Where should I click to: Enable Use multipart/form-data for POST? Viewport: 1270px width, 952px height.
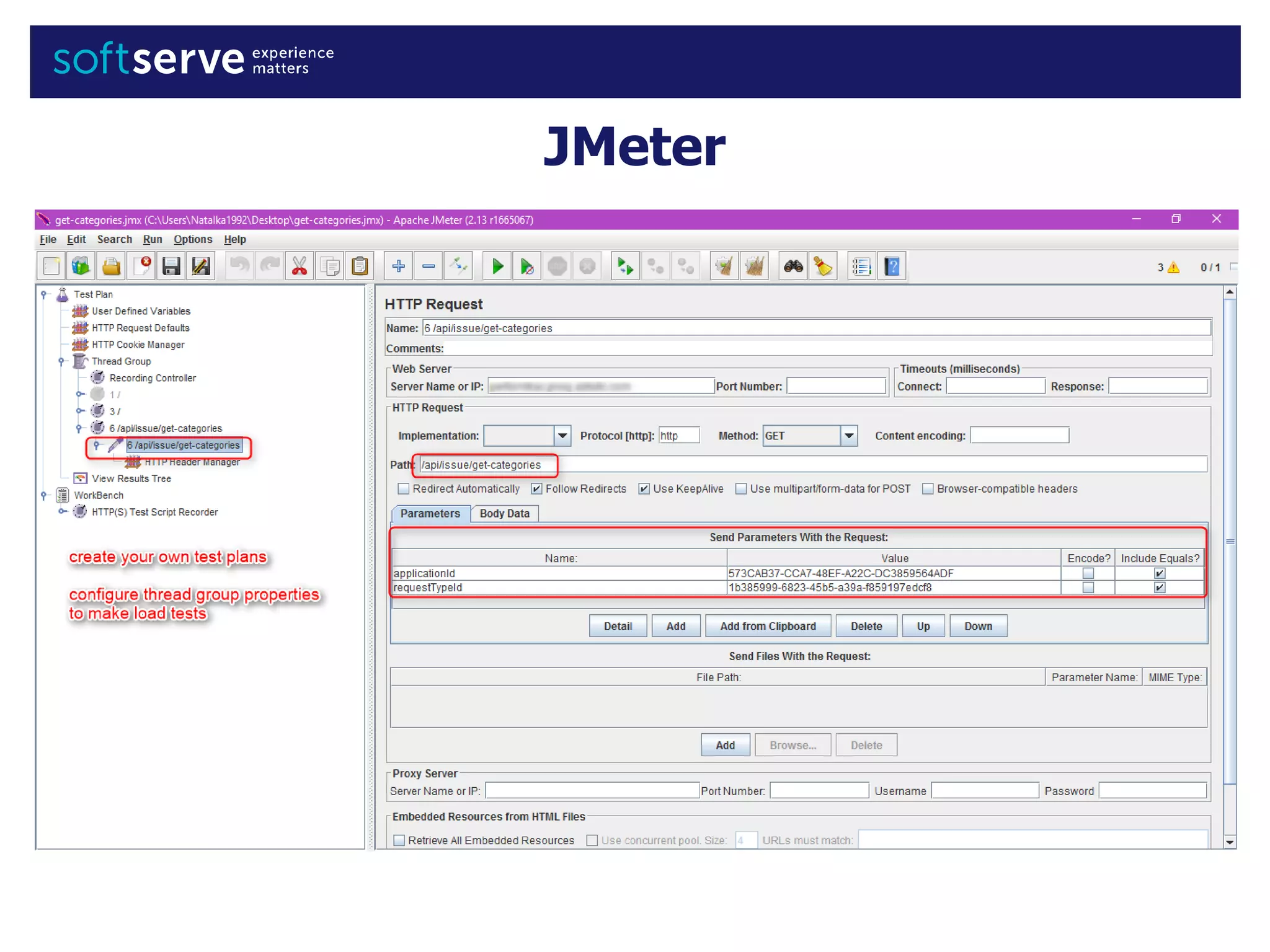click(741, 489)
